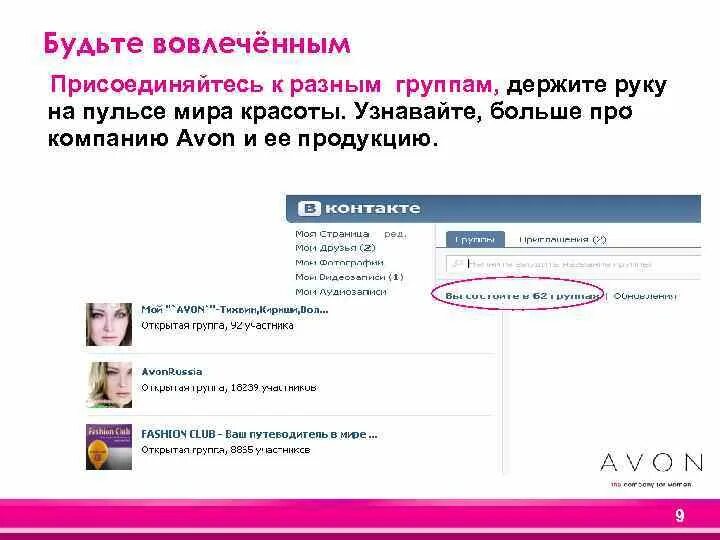Open the Обновления link
This screenshot has height=540, width=720.
coord(645,296)
